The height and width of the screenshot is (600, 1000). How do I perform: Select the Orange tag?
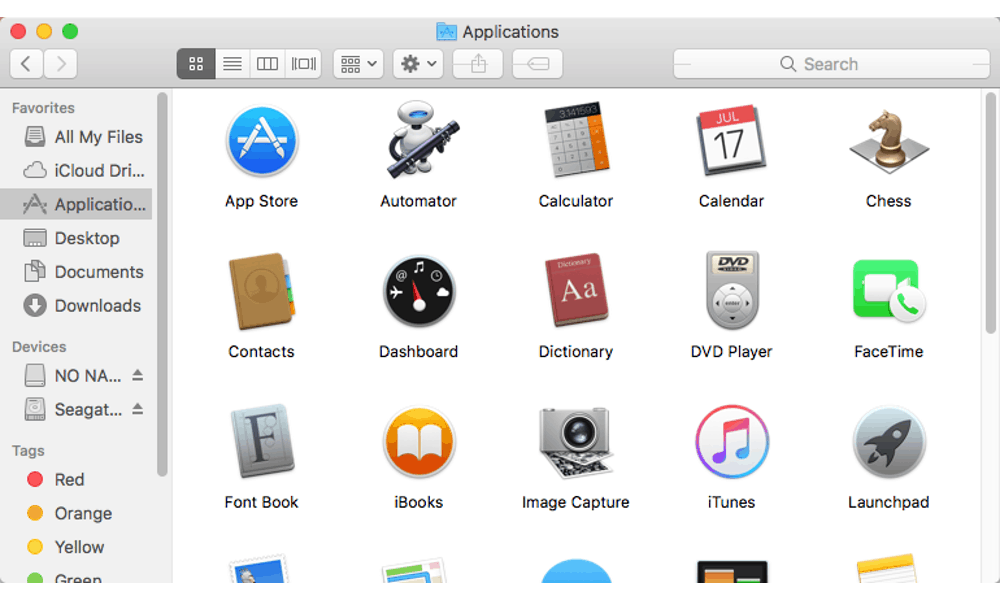pos(77,513)
